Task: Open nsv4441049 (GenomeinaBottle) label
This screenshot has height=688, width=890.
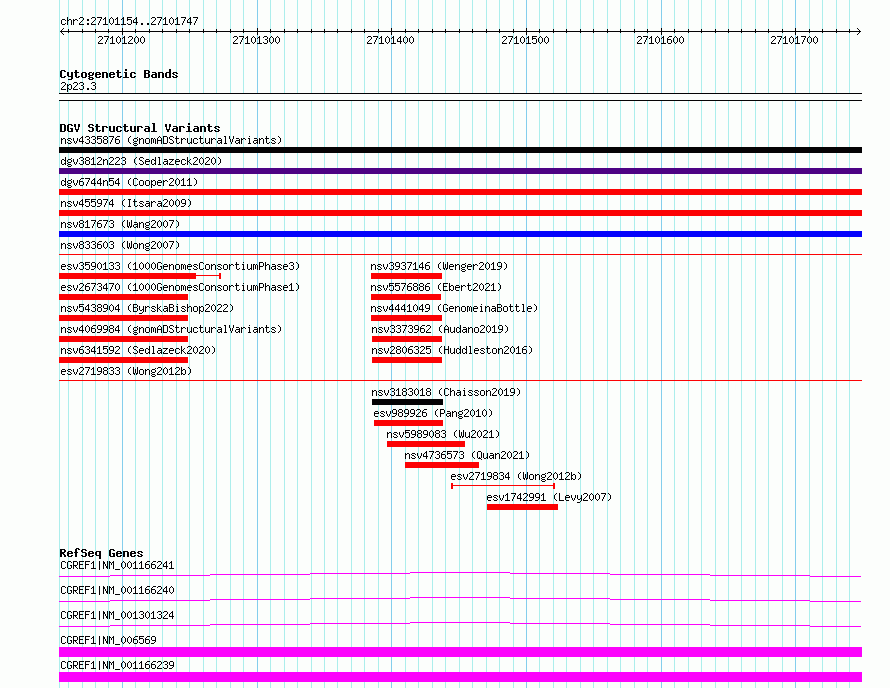Action: pos(454,308)
